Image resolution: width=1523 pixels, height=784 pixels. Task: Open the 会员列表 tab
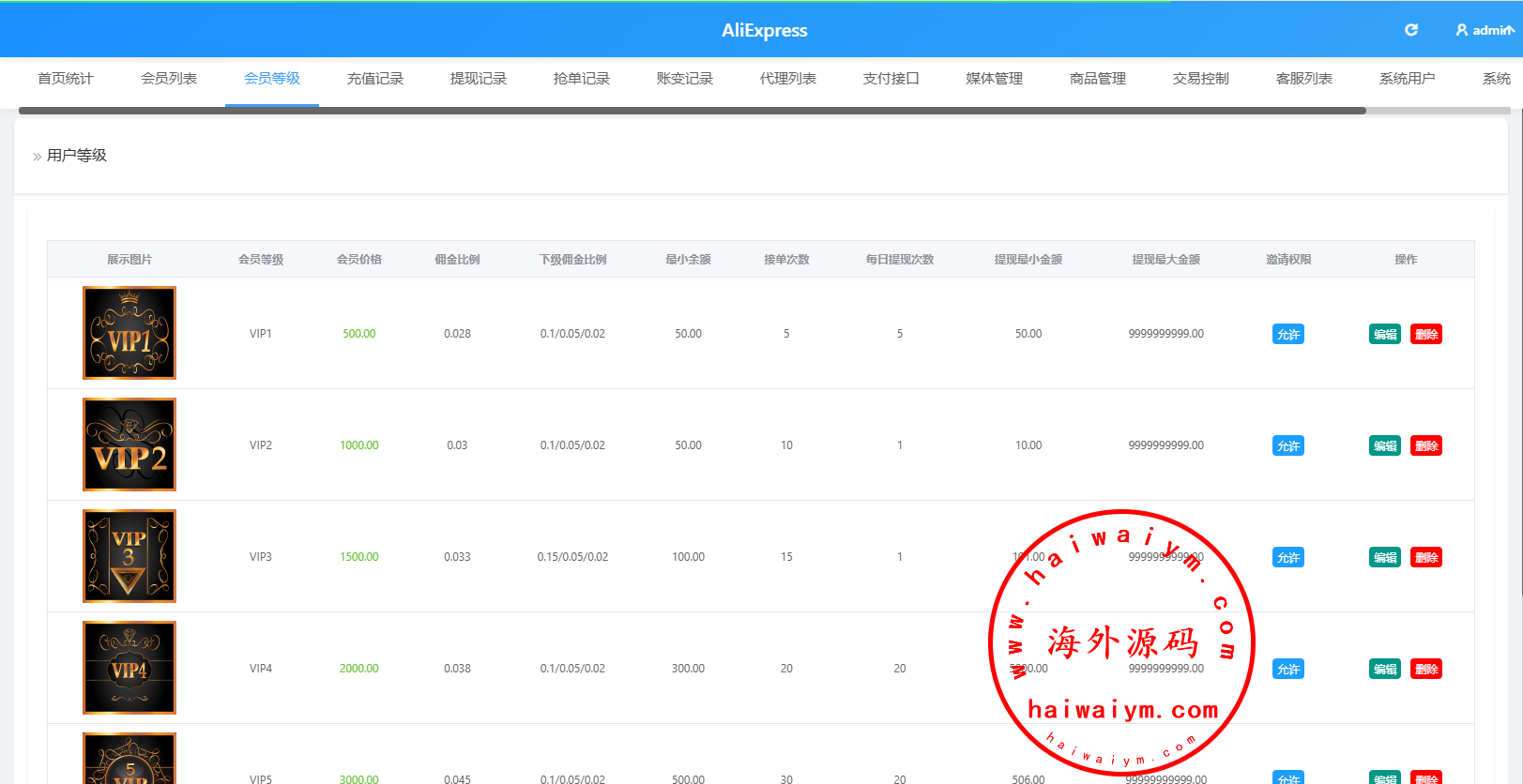click(x=169, y=79)
